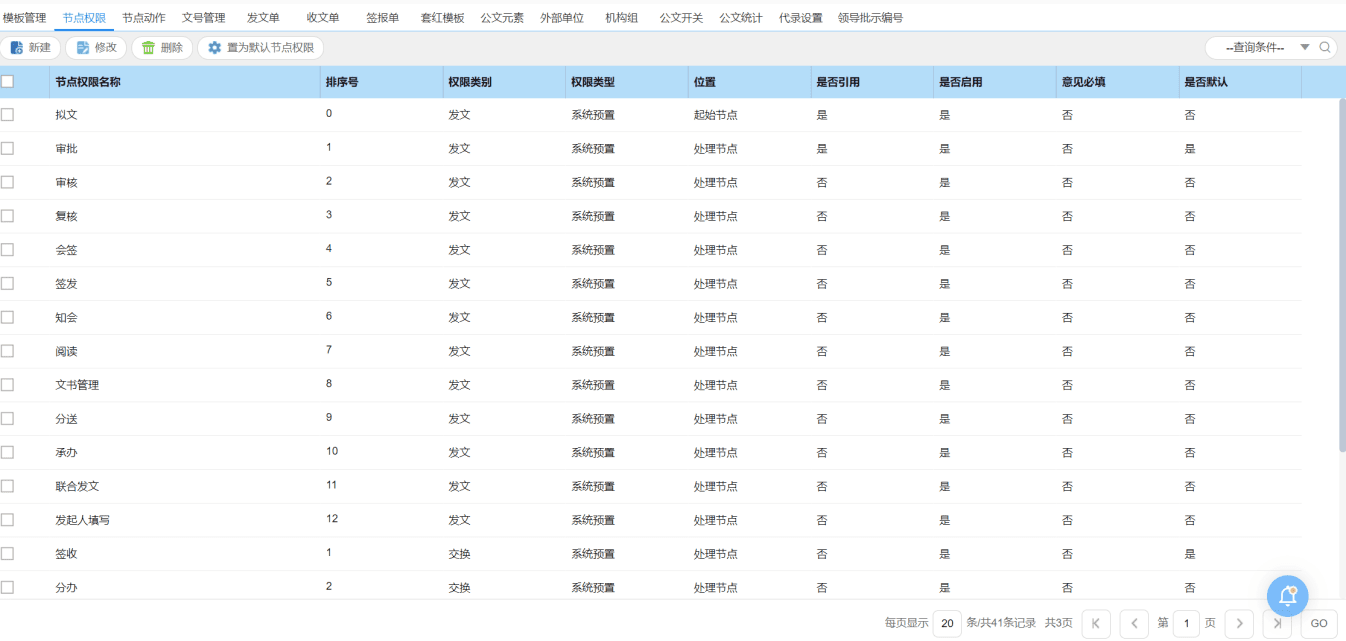Check the 复核 row checkbox
Viewport: 1346px width, 641px height.
[x=7, y=216]
